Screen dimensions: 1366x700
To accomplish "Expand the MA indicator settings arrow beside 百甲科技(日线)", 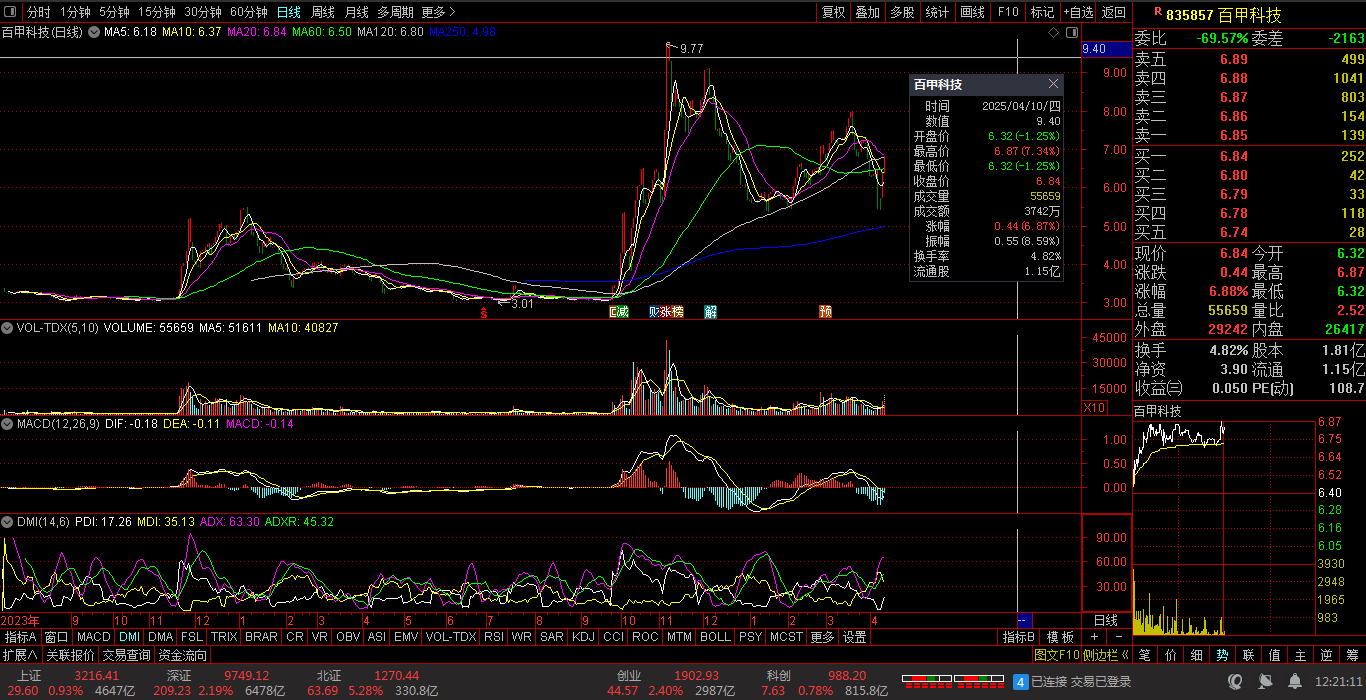I will click(94, 32).
